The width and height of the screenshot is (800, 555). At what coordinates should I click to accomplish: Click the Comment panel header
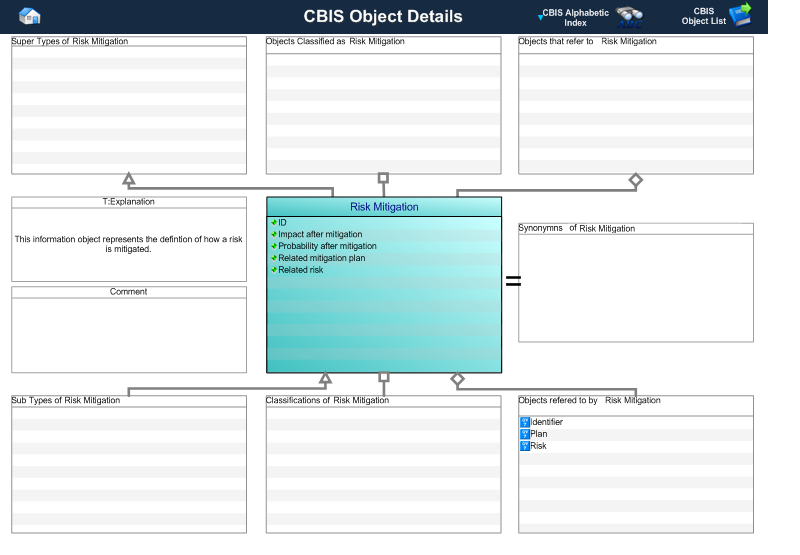click(x=129, y=292)
